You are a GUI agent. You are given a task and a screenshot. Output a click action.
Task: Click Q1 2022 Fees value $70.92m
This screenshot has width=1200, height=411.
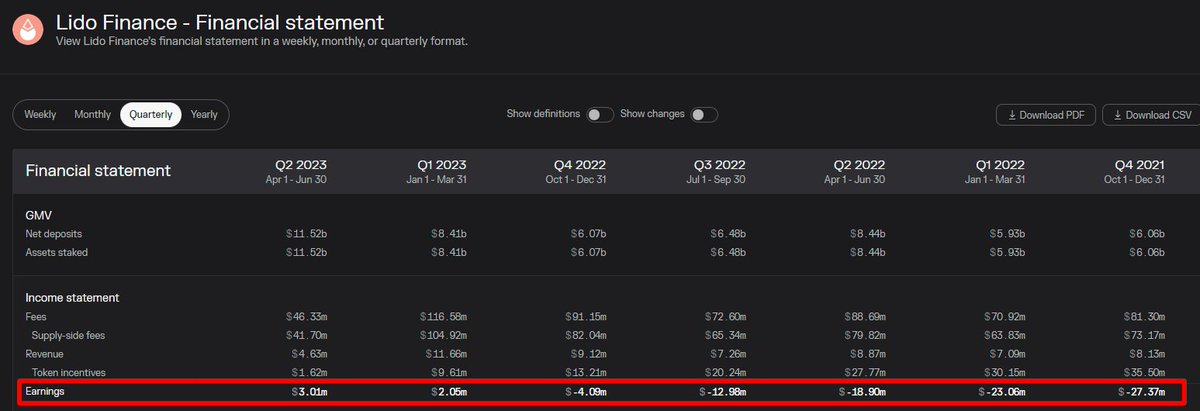pos(1005,316)
